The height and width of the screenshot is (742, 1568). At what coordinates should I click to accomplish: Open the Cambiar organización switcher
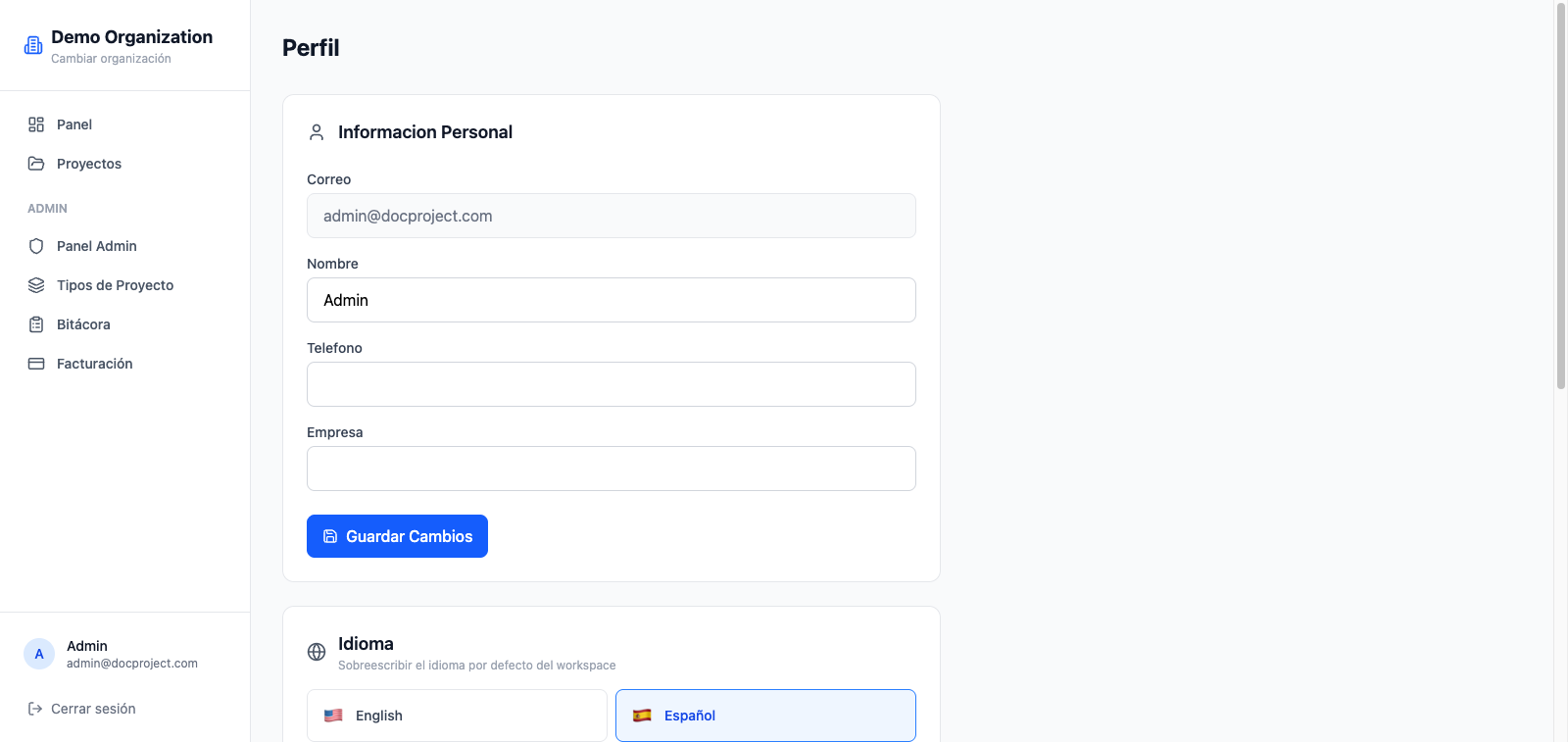tap(111, 59)
